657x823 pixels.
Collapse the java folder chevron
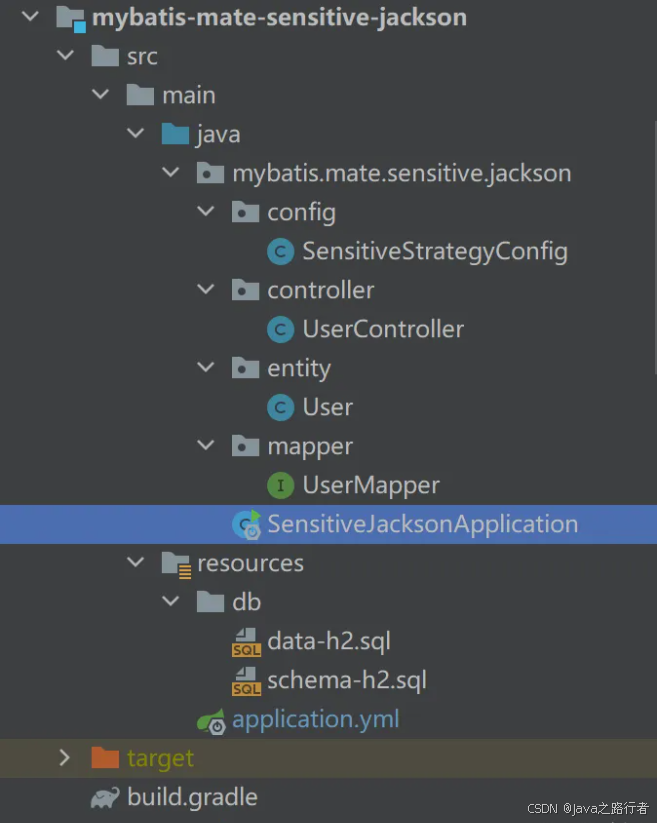[x=135, y=134]
